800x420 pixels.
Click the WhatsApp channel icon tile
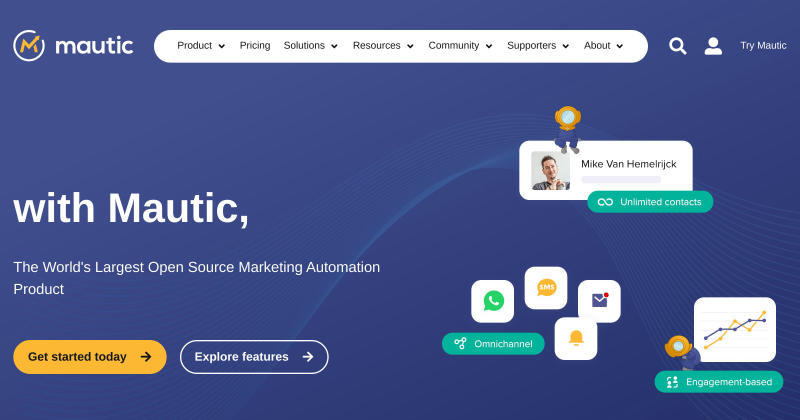coord(493,301)
